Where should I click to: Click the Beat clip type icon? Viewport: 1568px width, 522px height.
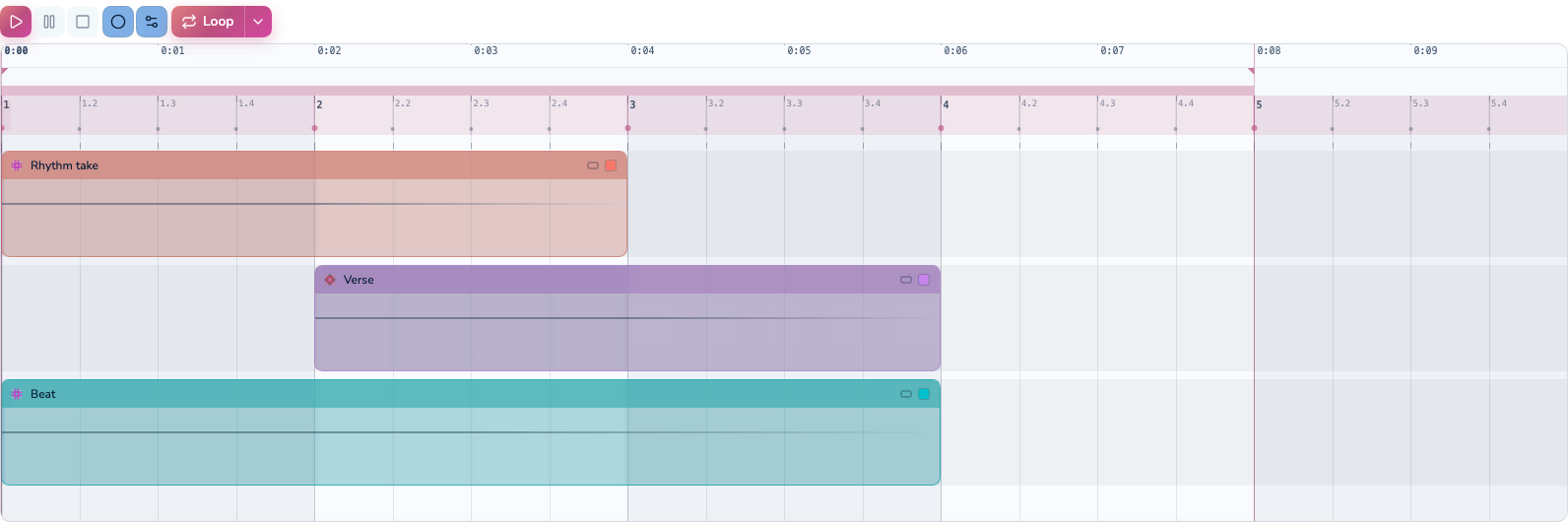(x=17, y=394)
